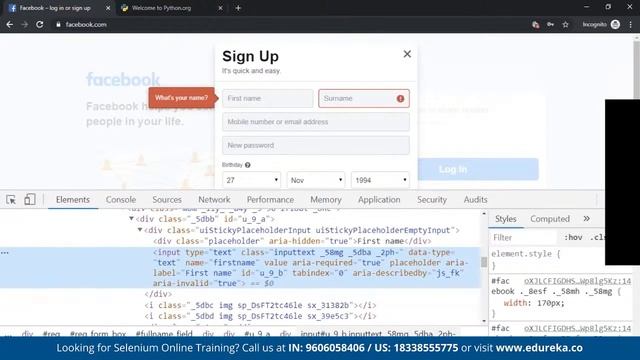This screenshot has height=360, width=640.
Task: Open the Application tab
Action: tap(379, 200)
